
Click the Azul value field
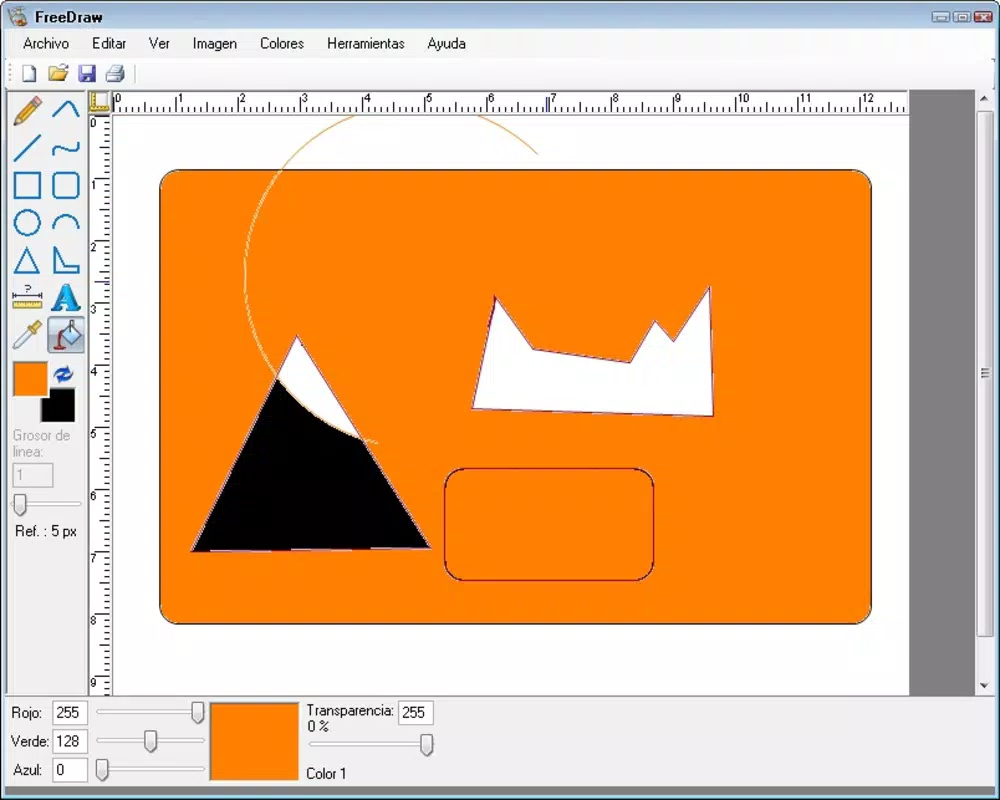coord(70,770)
